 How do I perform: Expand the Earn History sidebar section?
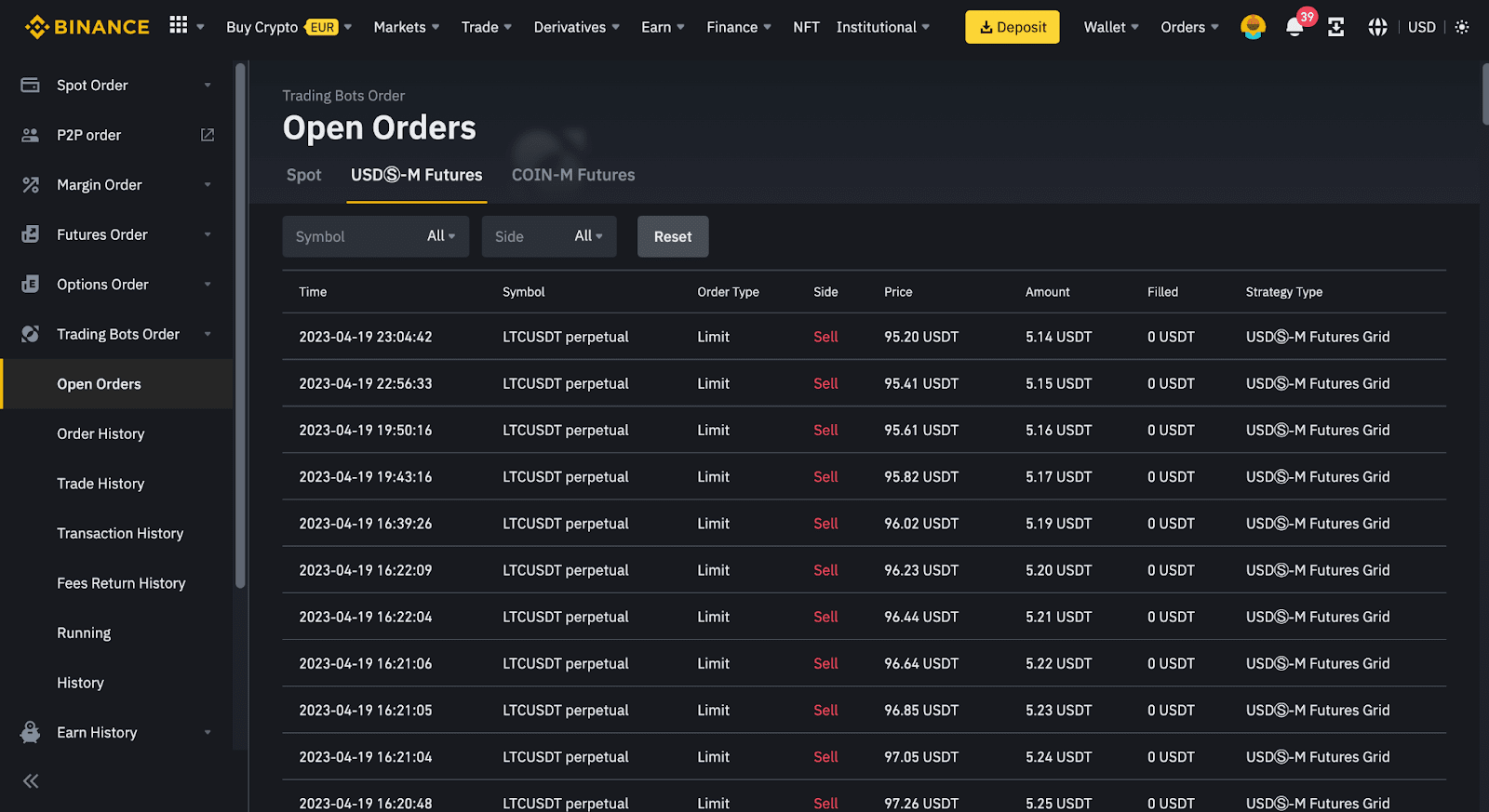[x=208, y=732]
